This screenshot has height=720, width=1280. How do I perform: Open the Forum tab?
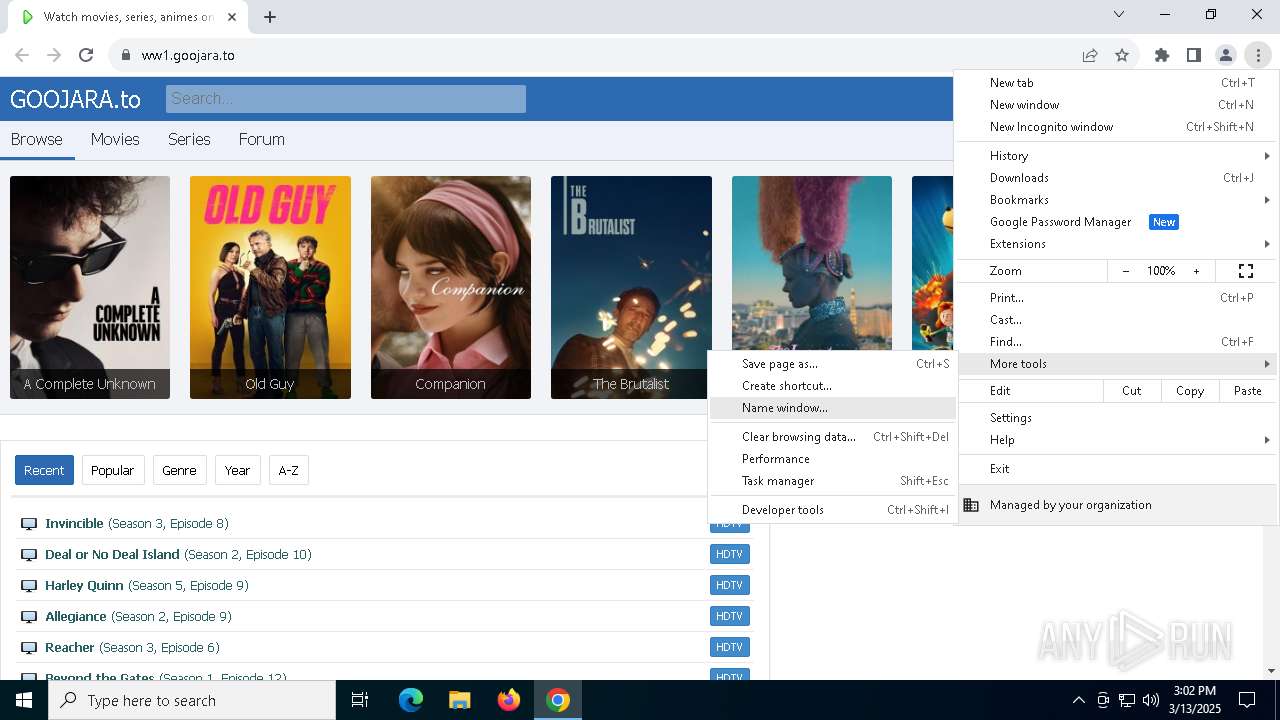262,140
